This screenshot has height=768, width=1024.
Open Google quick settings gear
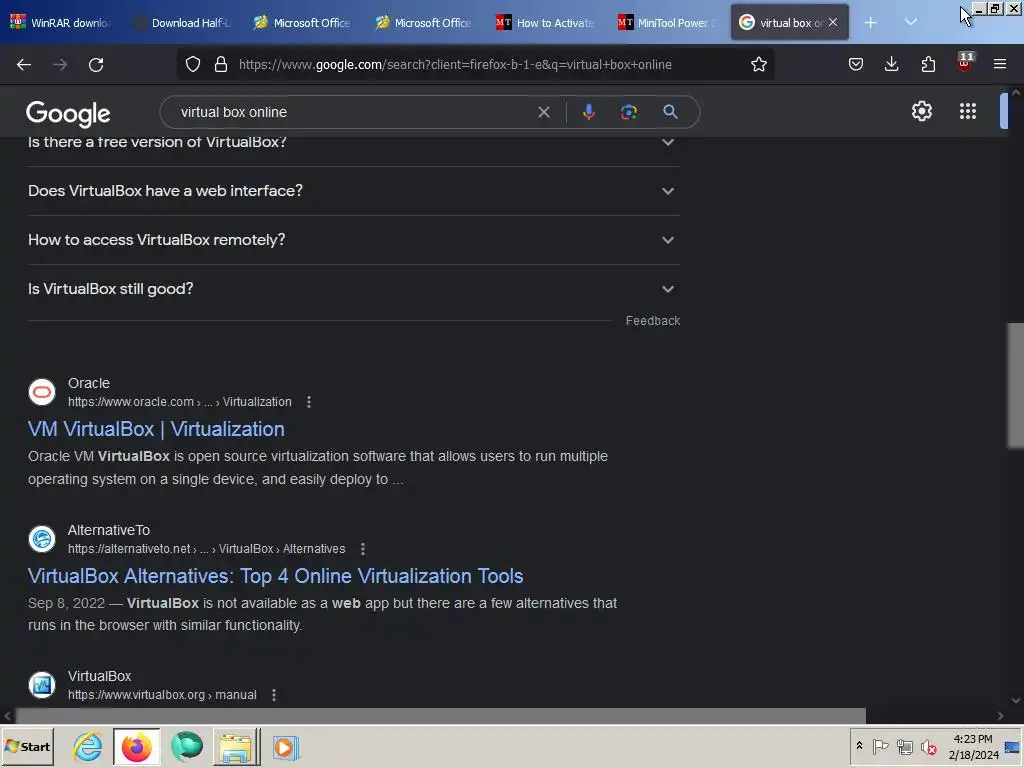[921, 111]
